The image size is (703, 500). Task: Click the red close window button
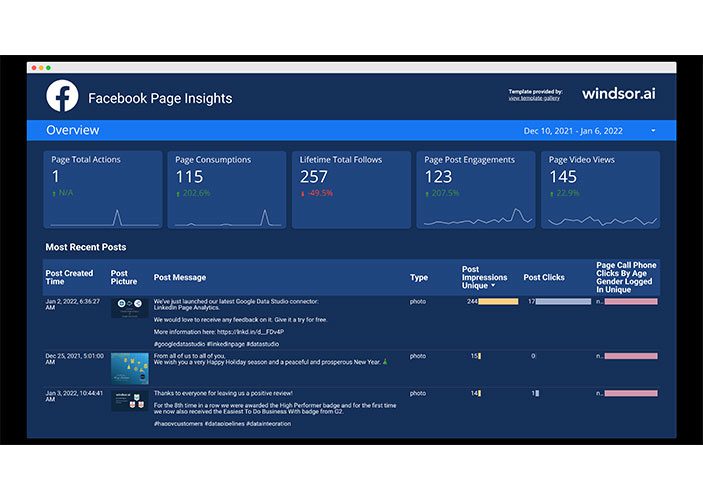pos(34,68)
